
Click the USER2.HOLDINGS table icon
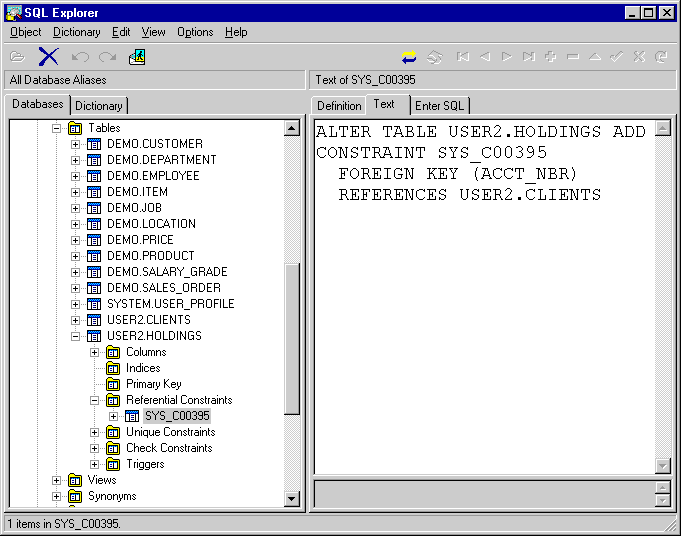click(94, 336)
